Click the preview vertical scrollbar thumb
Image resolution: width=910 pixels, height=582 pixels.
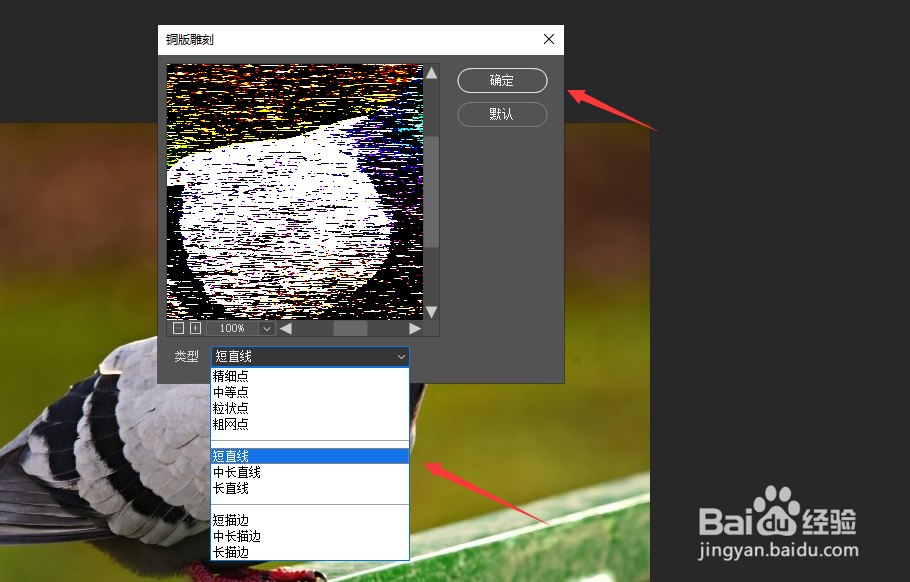(431, 192)
